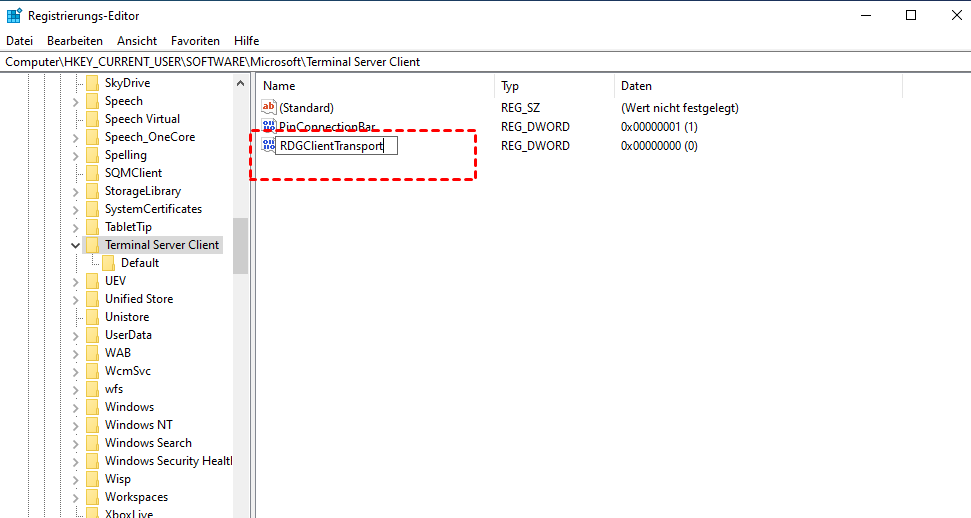
Task: Select the WAB folder icon
Action: pos(92,353)
